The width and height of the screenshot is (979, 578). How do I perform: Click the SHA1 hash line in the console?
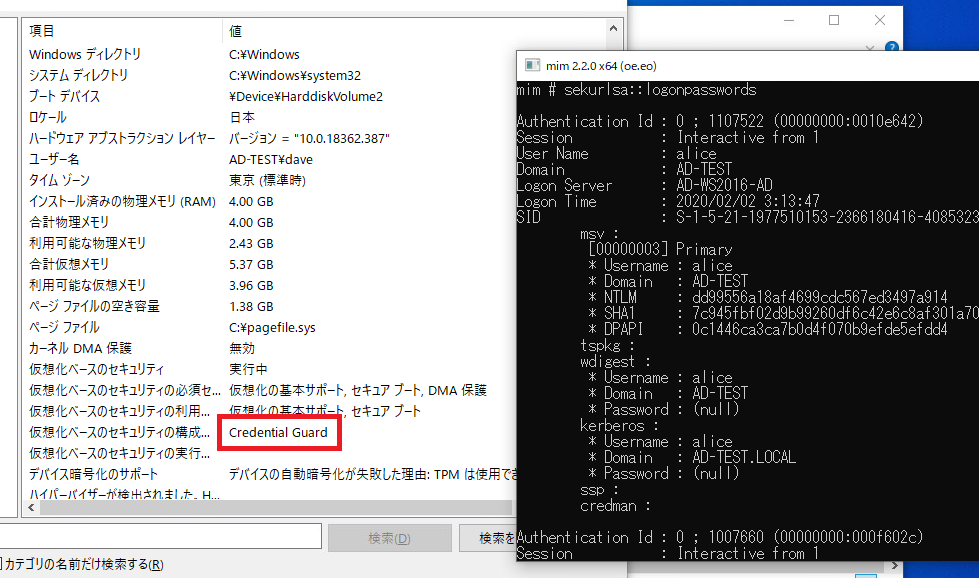[783, 313]
